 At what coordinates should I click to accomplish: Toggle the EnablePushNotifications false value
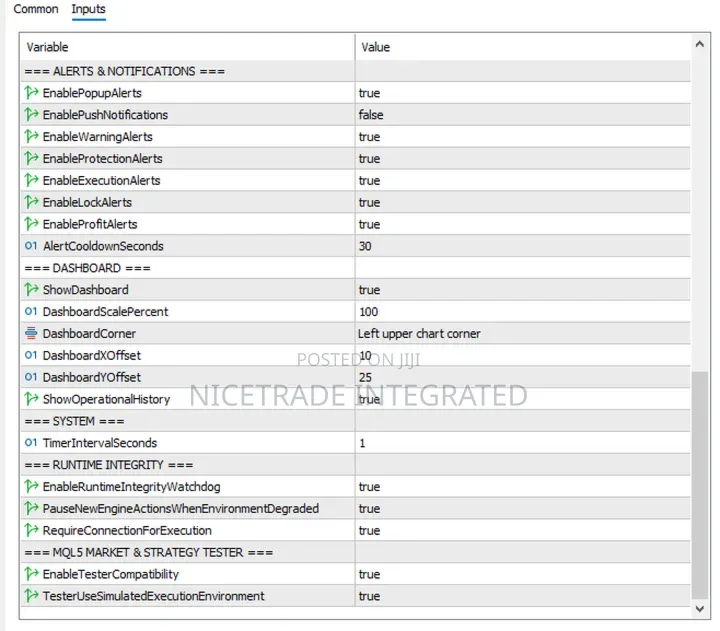[x=523, y=114]
